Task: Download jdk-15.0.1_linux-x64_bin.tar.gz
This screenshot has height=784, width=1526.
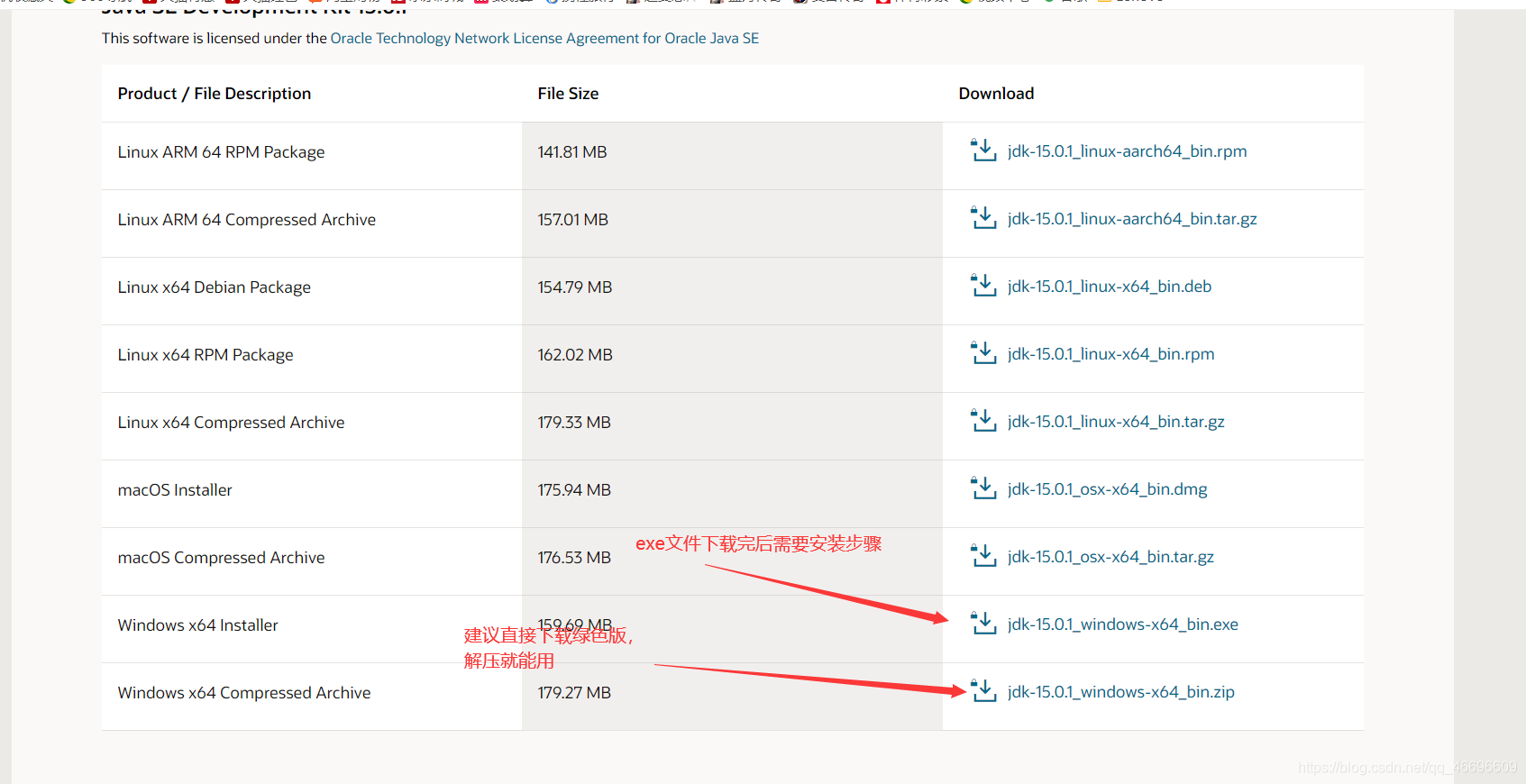Action: (x=1116, y=422)
